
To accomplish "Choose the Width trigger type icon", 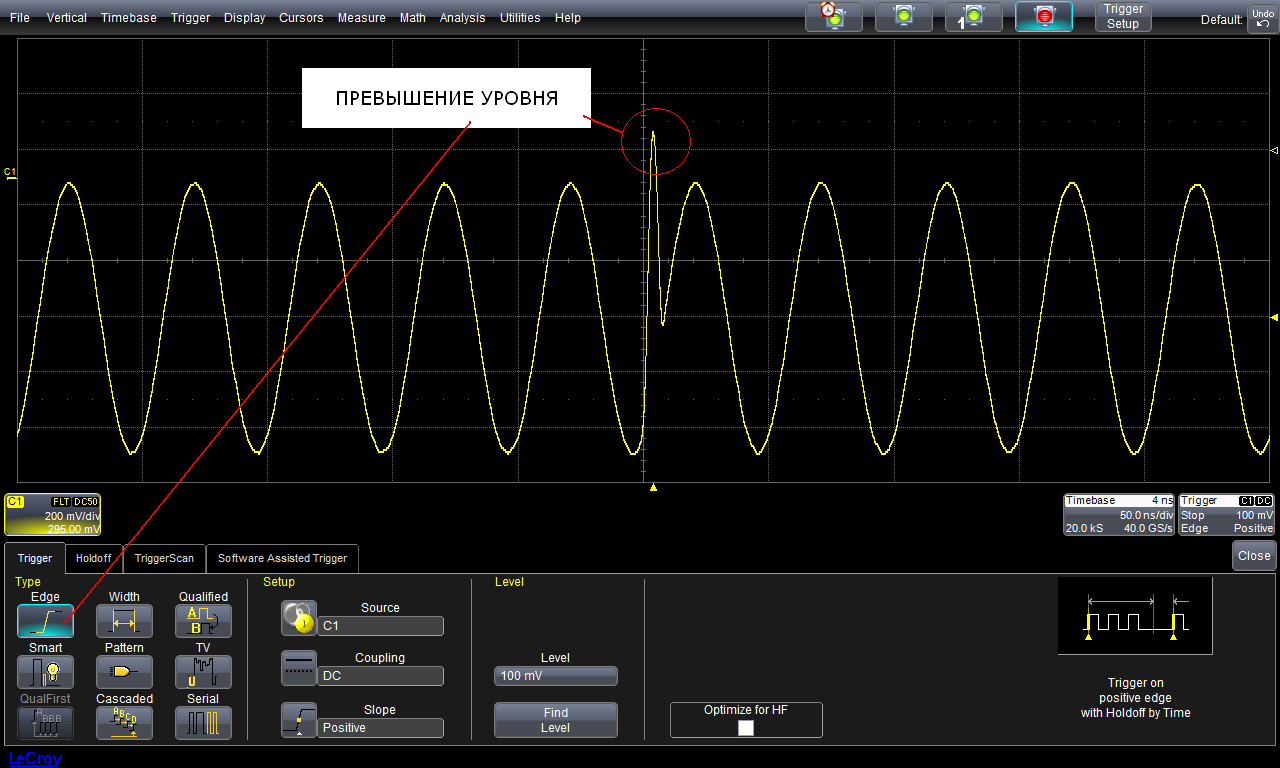I will (124, 621).
